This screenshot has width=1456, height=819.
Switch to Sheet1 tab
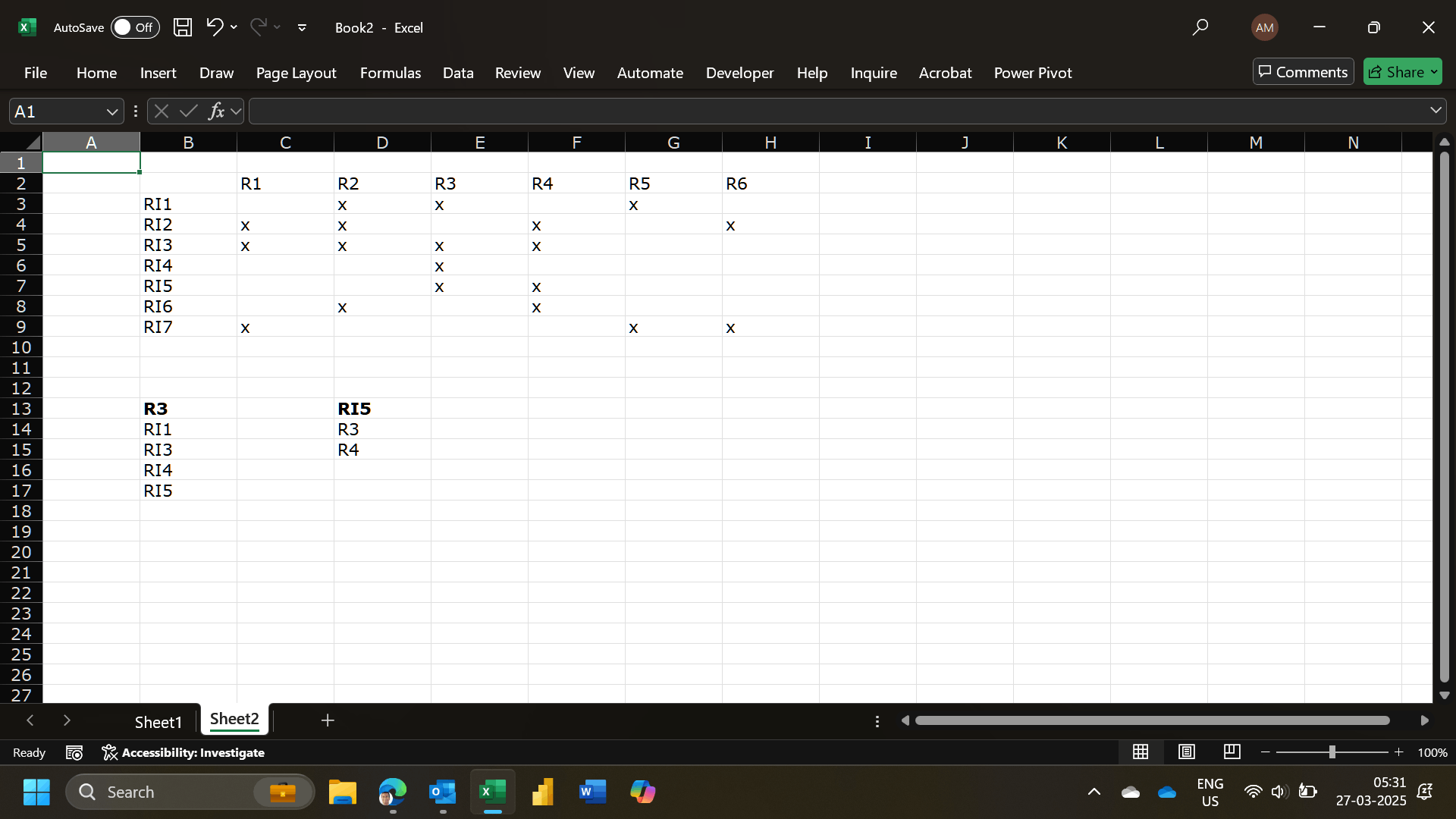[158, 722]
